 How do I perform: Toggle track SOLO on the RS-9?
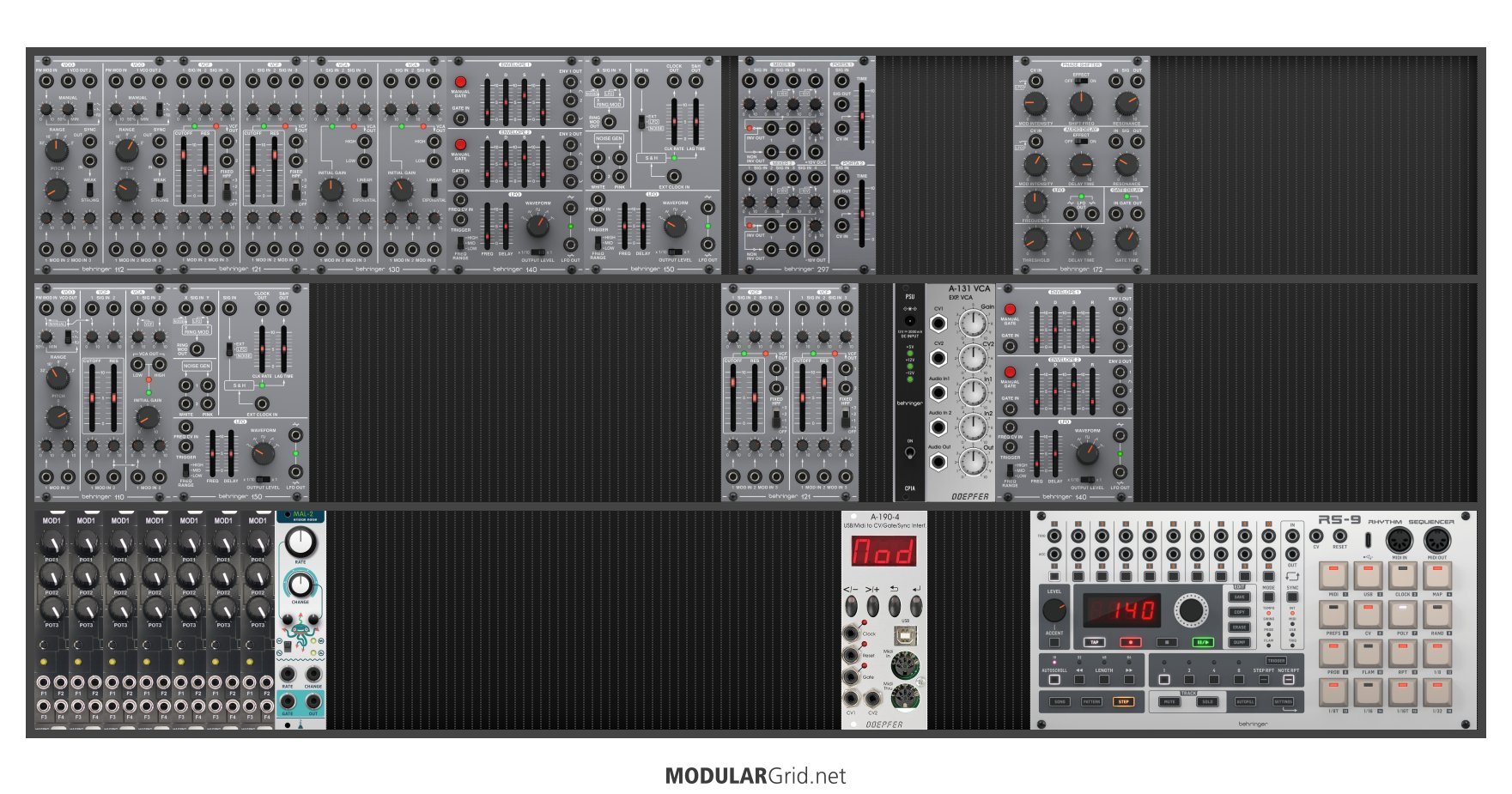click(x=1207, y=701)
